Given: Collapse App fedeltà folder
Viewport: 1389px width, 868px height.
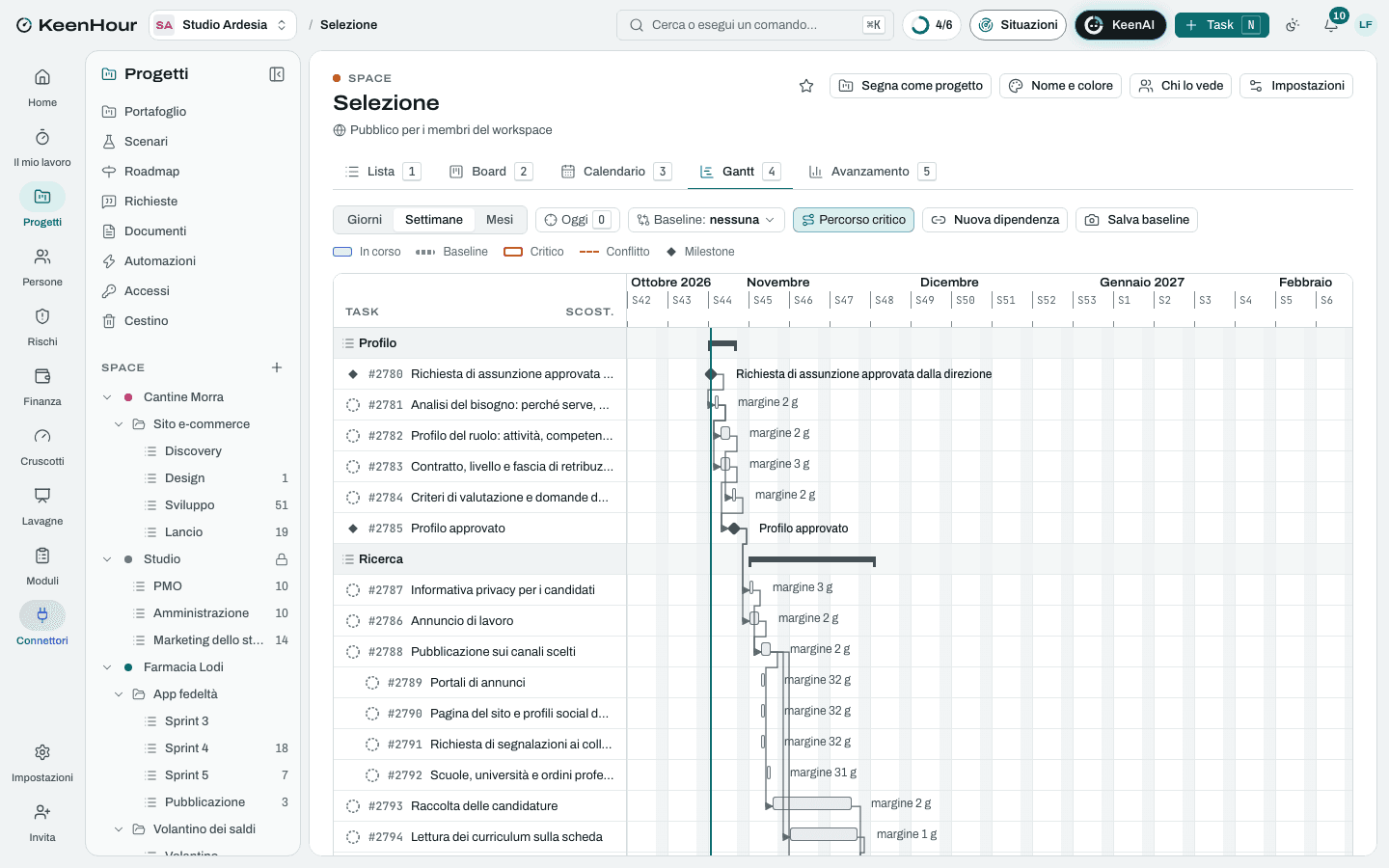Looking at the screenshot, I should pos(119,694).
